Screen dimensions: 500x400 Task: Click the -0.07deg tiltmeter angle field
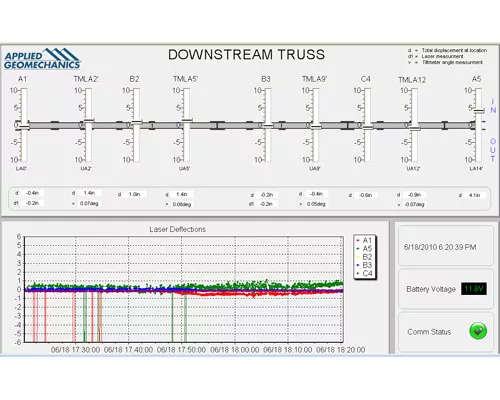tap(414, 204)
